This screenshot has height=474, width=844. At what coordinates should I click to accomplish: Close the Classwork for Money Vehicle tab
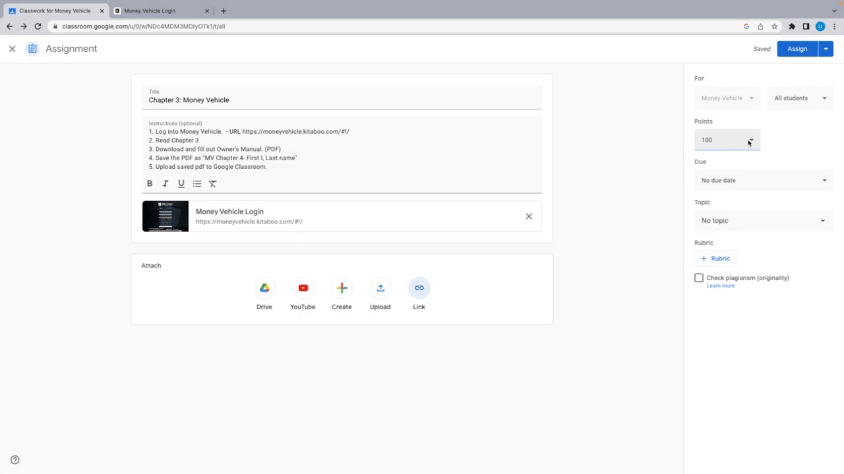pyautogui.click(x=102, y=11)
